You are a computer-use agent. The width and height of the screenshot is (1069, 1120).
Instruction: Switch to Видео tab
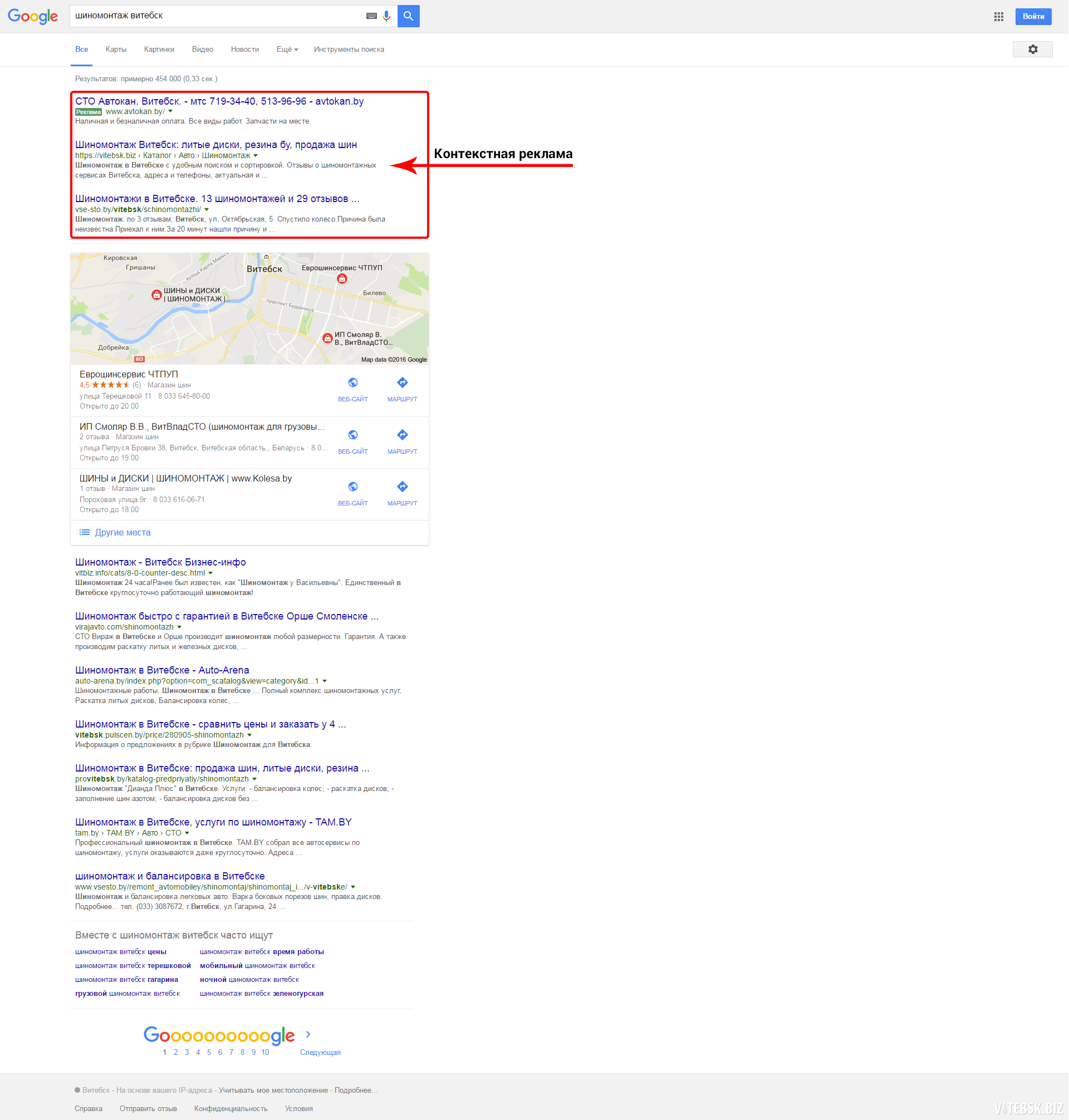tap(202, 50)
